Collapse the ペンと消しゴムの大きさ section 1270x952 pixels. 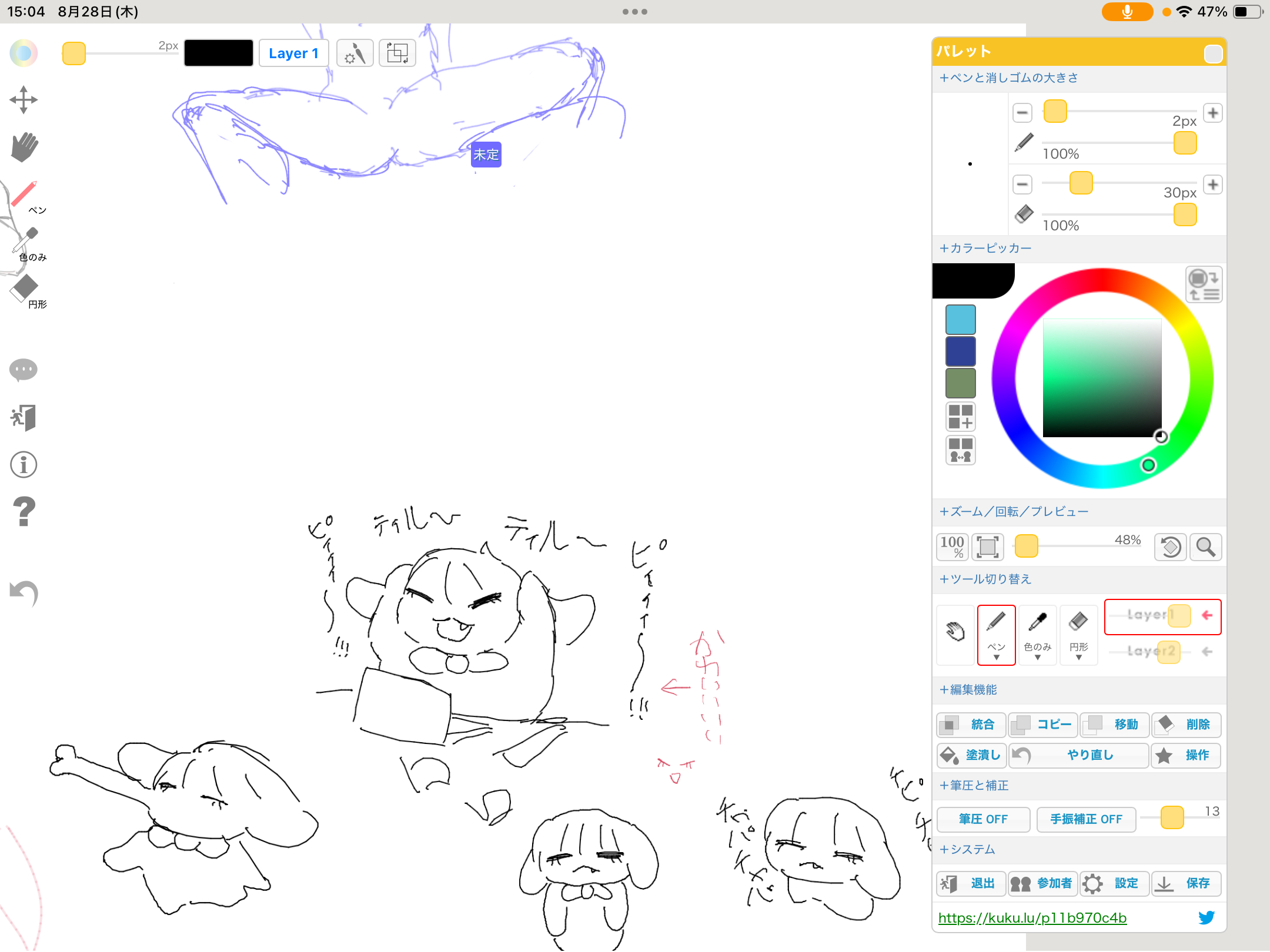[1009, 78]
